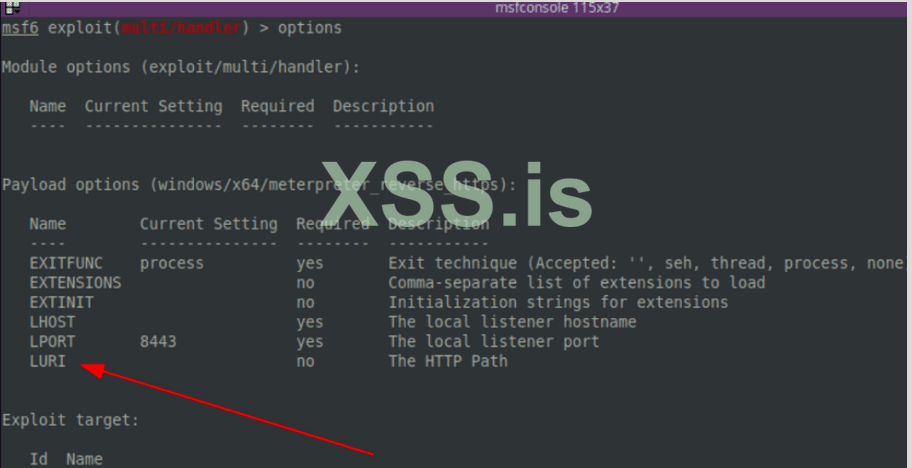Click the msf6 prompt text

19,28
